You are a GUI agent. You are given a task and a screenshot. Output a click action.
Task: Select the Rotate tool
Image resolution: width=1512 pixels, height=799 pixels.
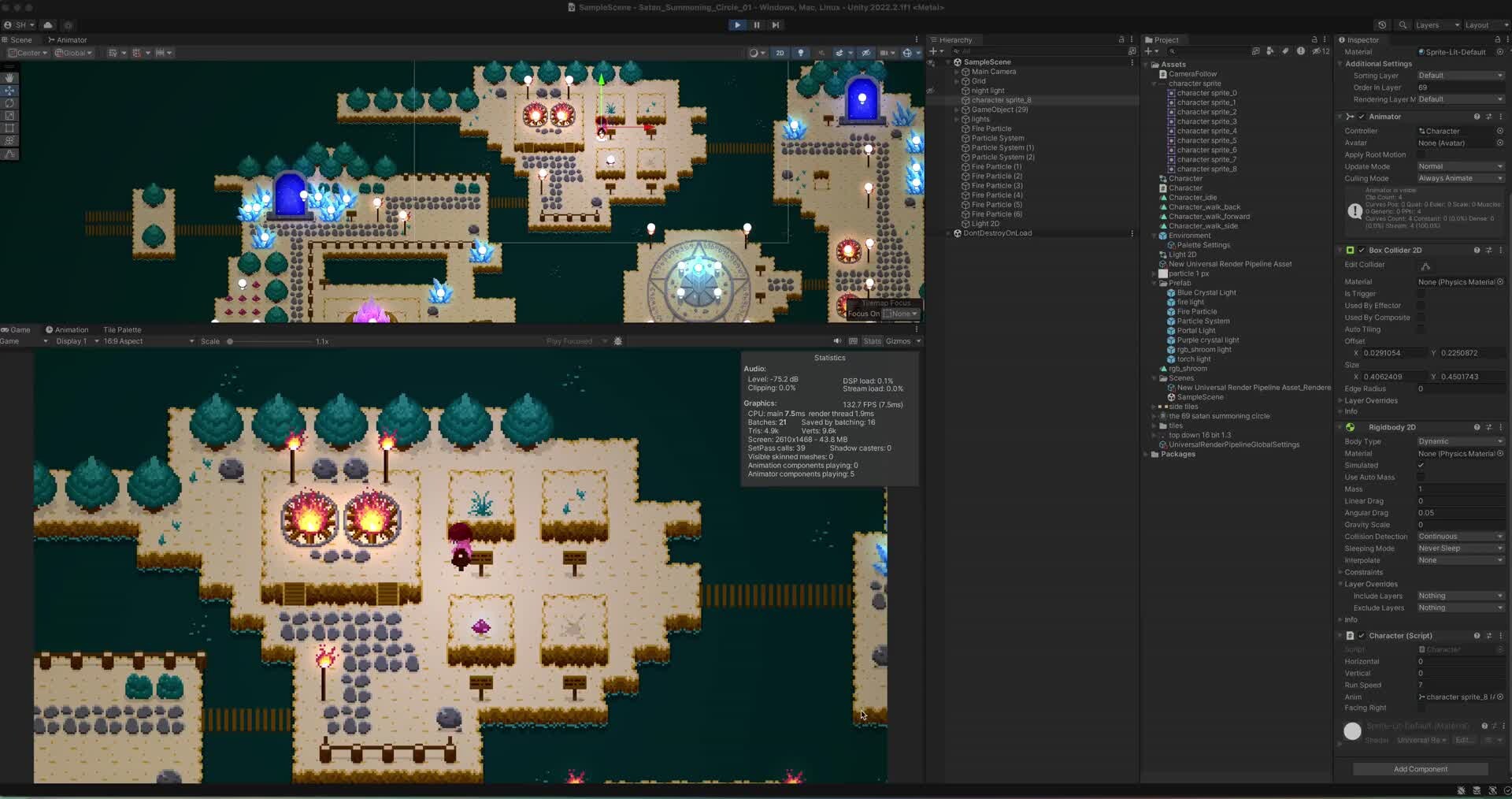tap(10, 103)
